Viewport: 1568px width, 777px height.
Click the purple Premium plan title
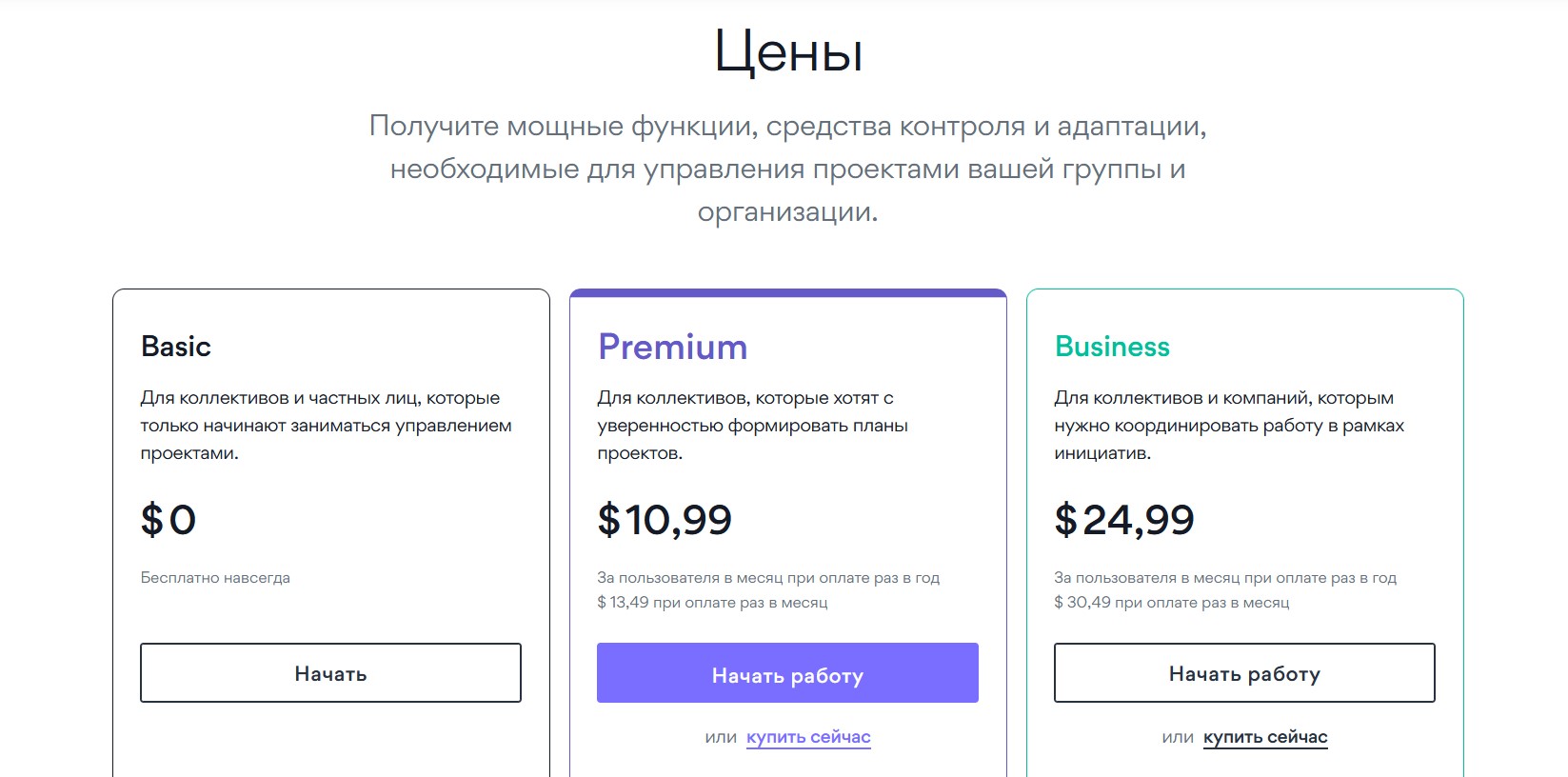point(672,347)
